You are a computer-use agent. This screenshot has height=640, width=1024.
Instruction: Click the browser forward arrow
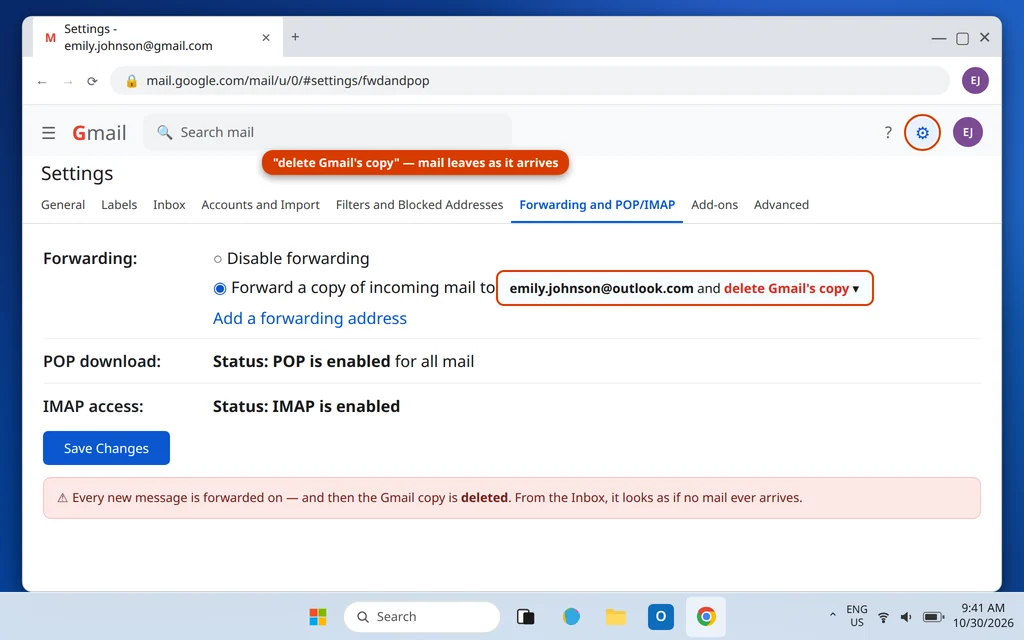68,82
